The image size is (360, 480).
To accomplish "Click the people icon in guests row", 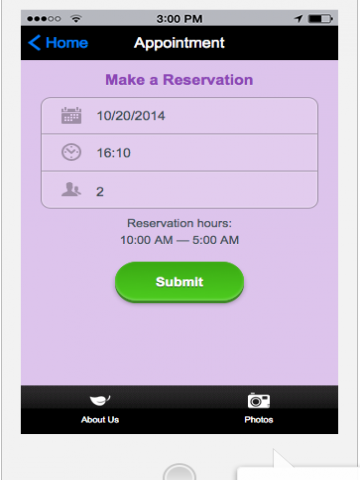I will (71, 189).
